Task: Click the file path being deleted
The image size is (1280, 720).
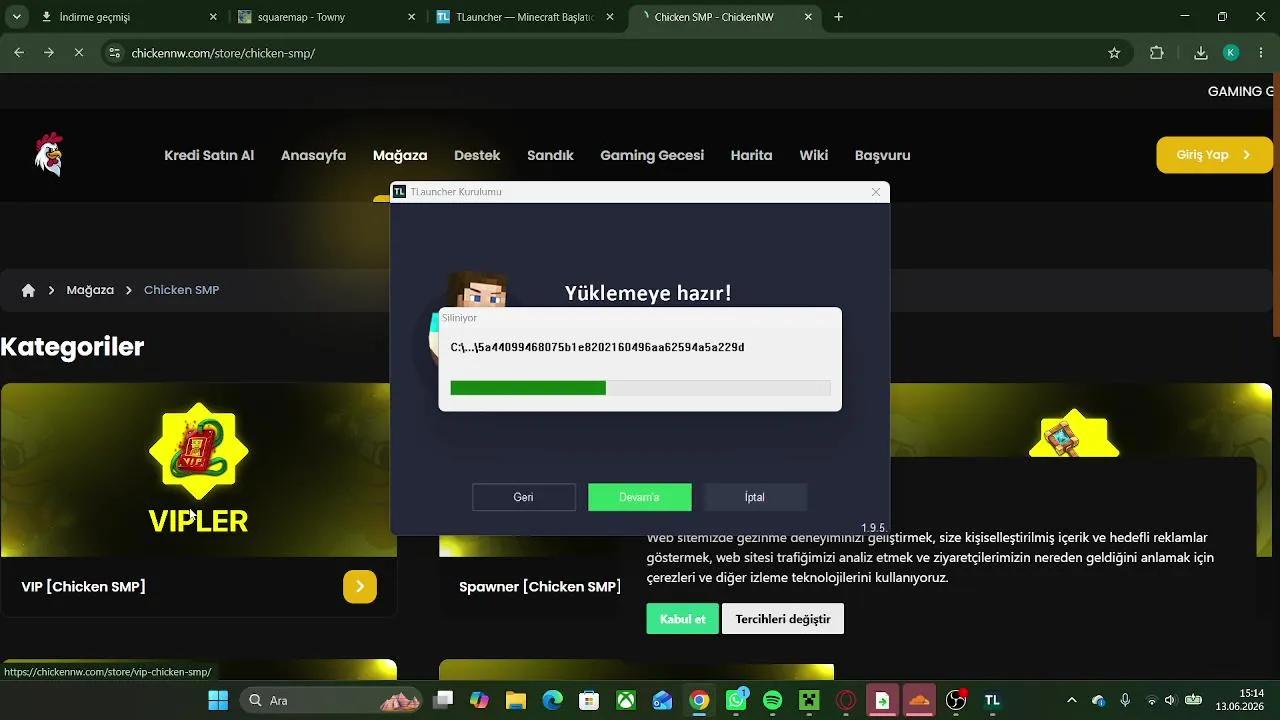Action: tap(597, 348)
